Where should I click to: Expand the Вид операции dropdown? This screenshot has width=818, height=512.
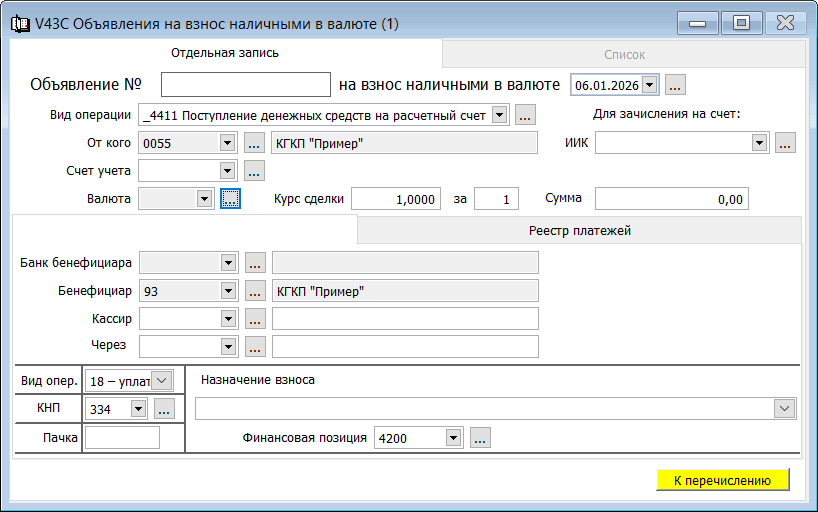click(500, 115)
